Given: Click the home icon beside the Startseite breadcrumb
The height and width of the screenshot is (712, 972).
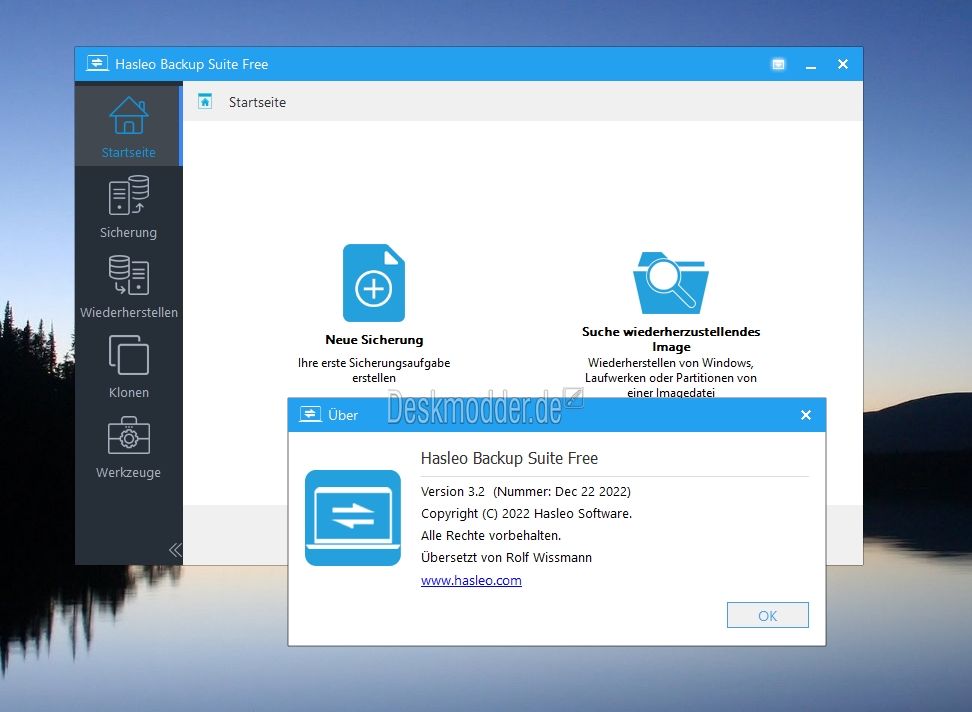Looking at the screenshot, I should pos(205,101).
